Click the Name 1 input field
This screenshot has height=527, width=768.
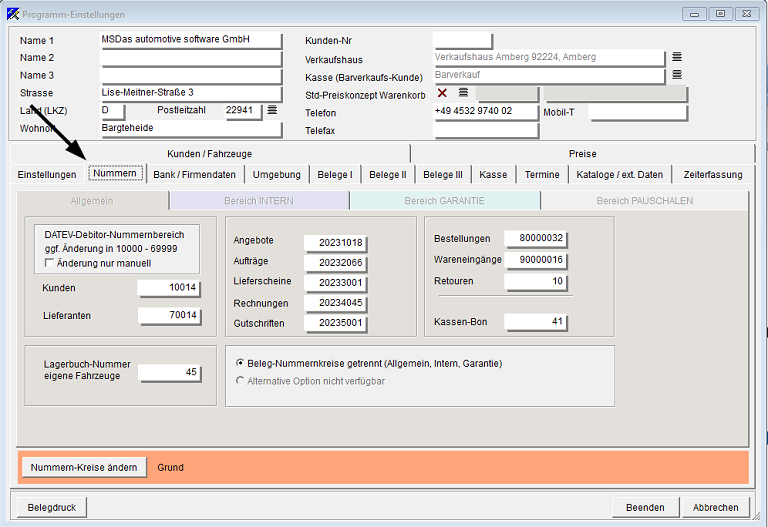click(191, 40)
